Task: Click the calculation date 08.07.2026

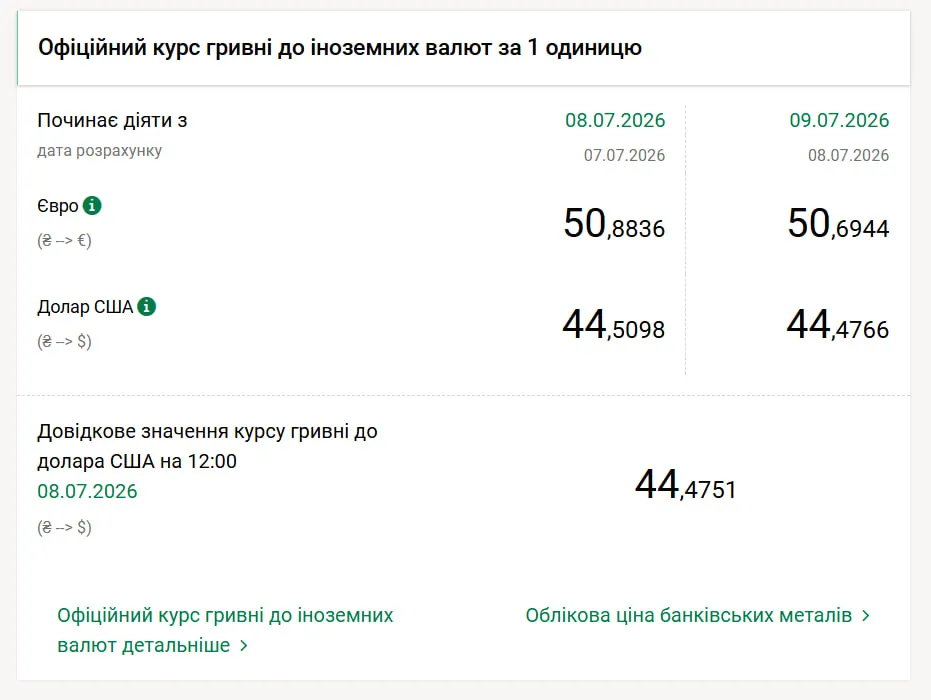Action: 848,156
